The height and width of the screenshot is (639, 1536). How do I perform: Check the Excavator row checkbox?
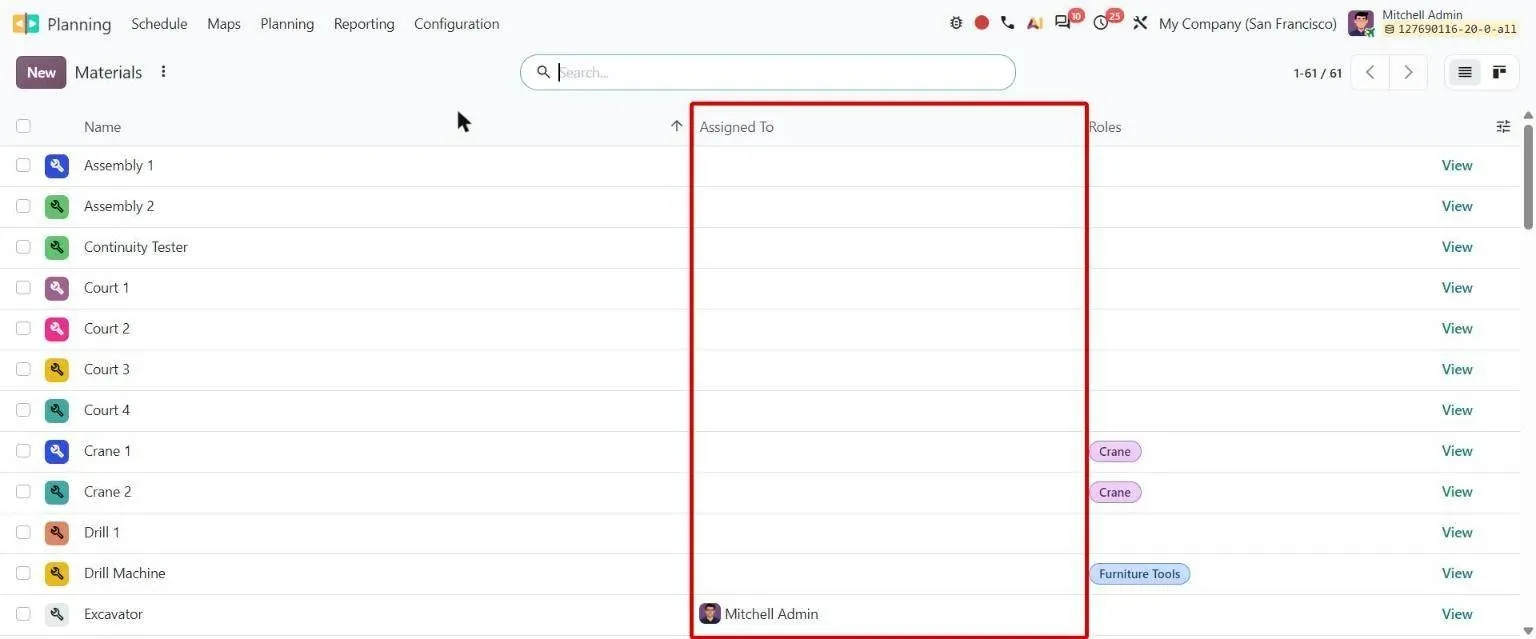pos(23,614)
